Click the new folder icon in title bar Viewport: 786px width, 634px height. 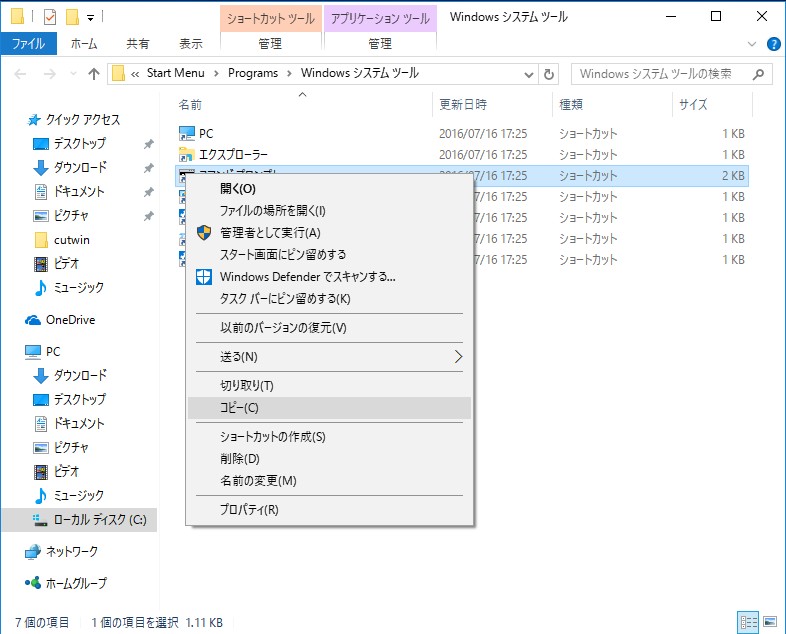point(72,17)
